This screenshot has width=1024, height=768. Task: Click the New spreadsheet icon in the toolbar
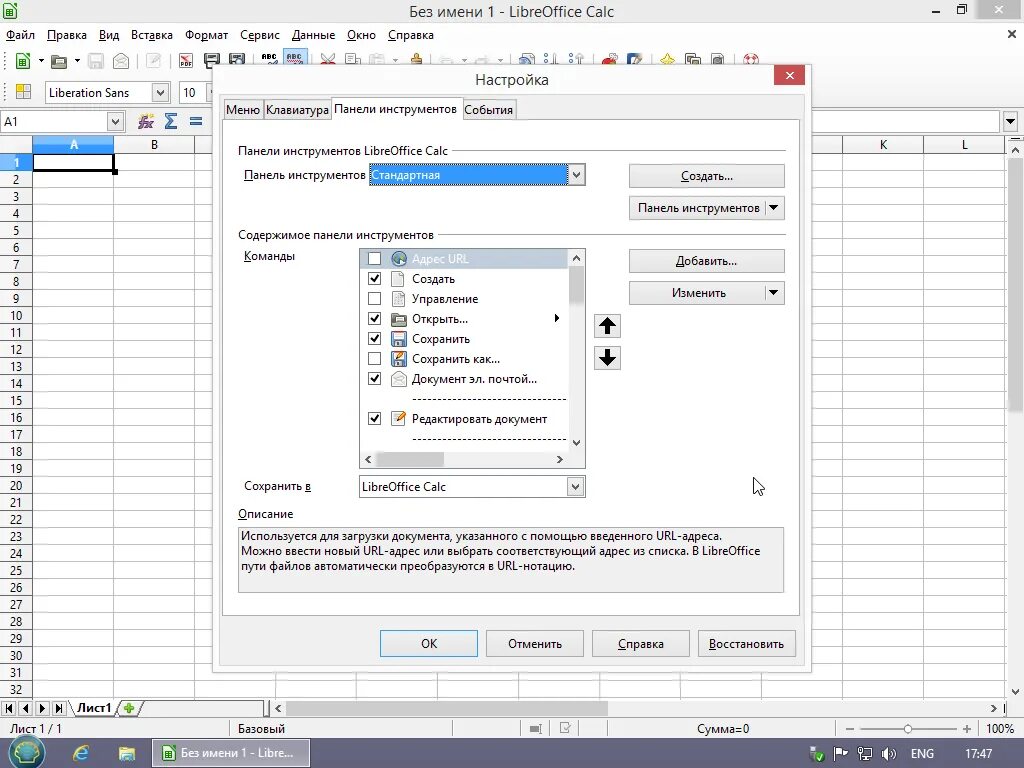tap(23, 61)
